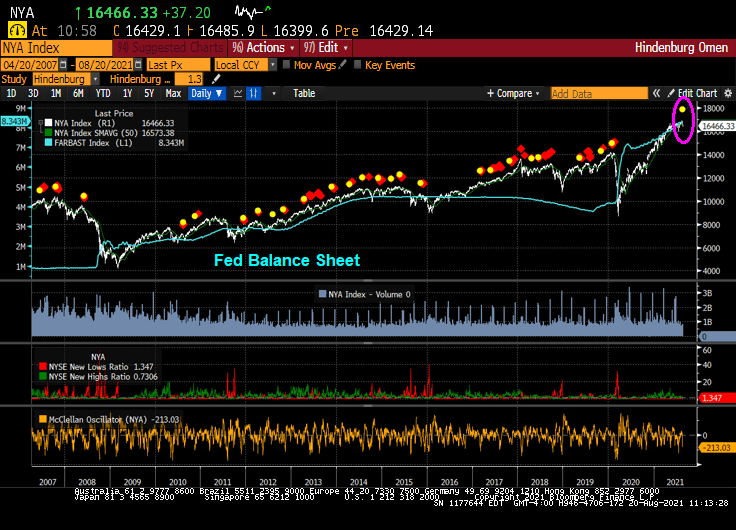Click the Compare button

[x=514, y=93]
